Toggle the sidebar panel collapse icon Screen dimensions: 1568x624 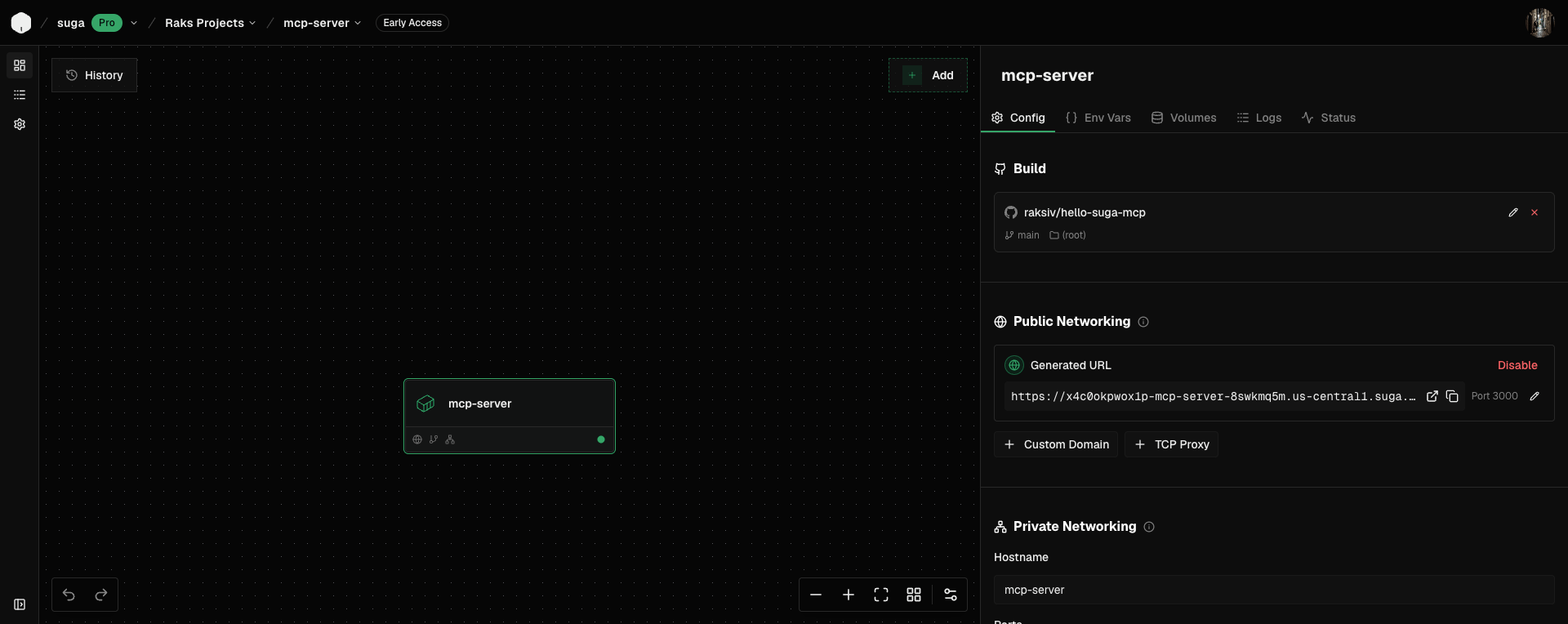point(20,604)
